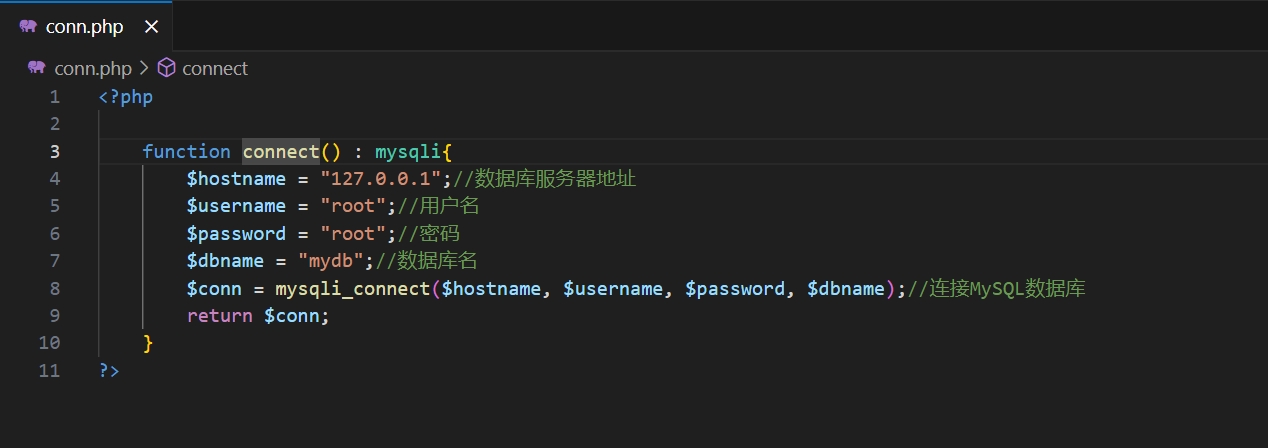Place cursor on the connect function name
Screen dimensions: 1268x448
pyautogui.click(x=281, y=151)
